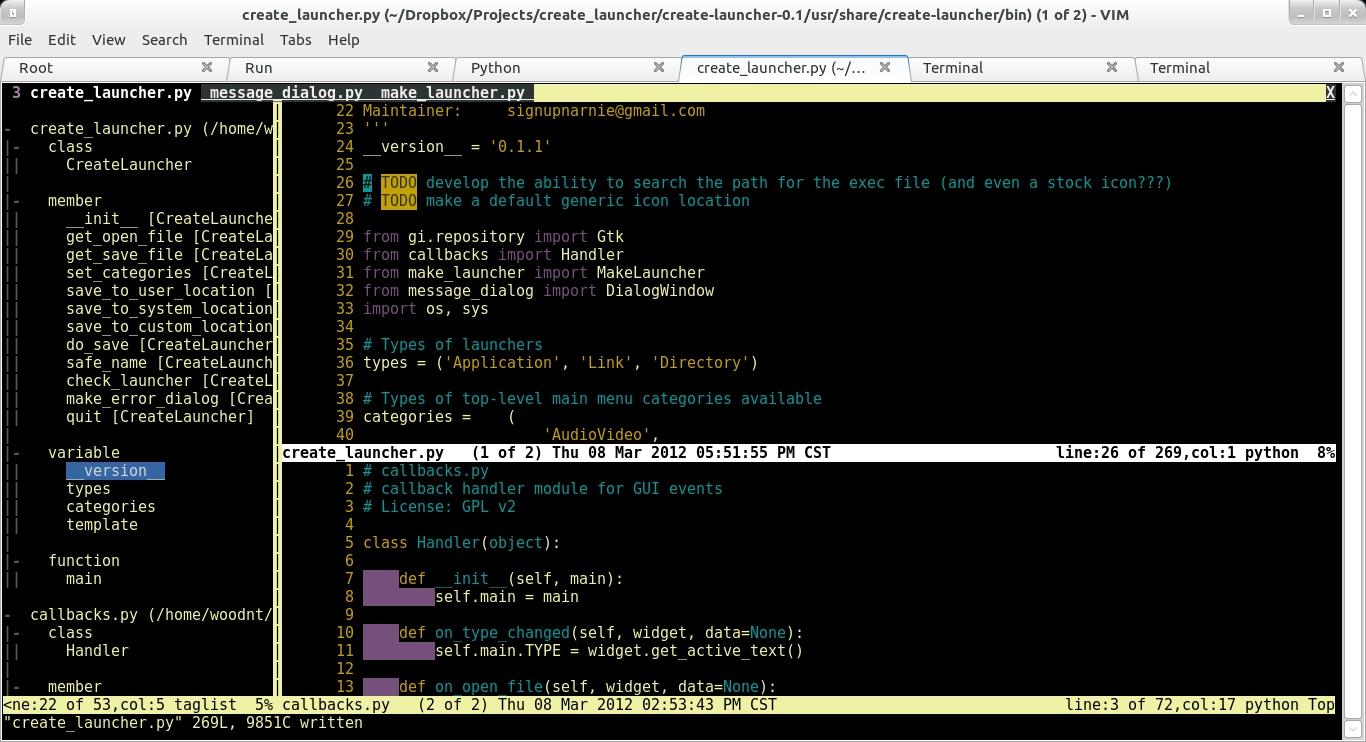Click the create_launcher.py window status line

(x=808, y=452)
